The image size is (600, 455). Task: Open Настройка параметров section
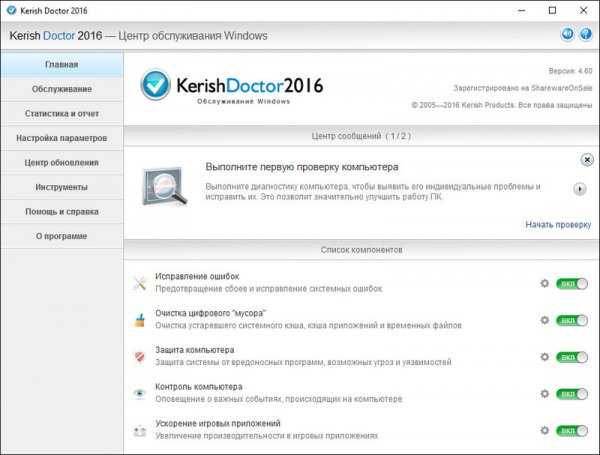pos(62,138)
